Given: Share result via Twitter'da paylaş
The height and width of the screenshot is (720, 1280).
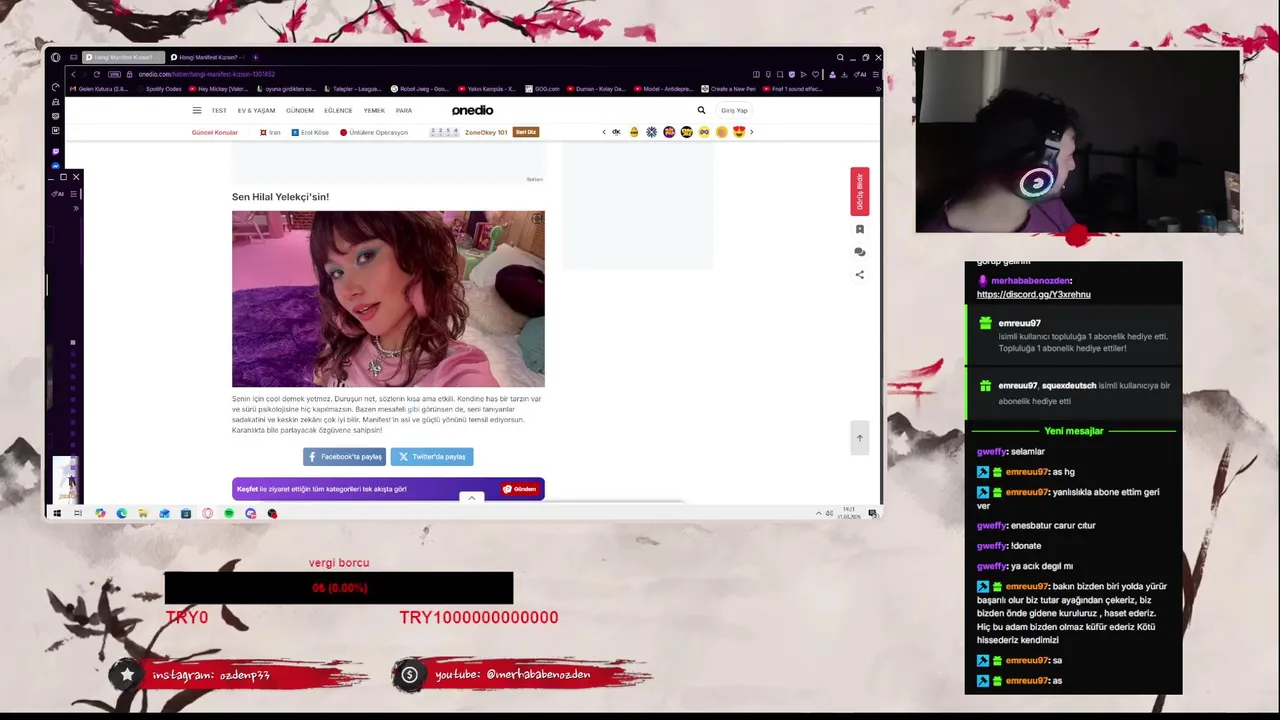Looking at the screenshot, I should [432, 456].
